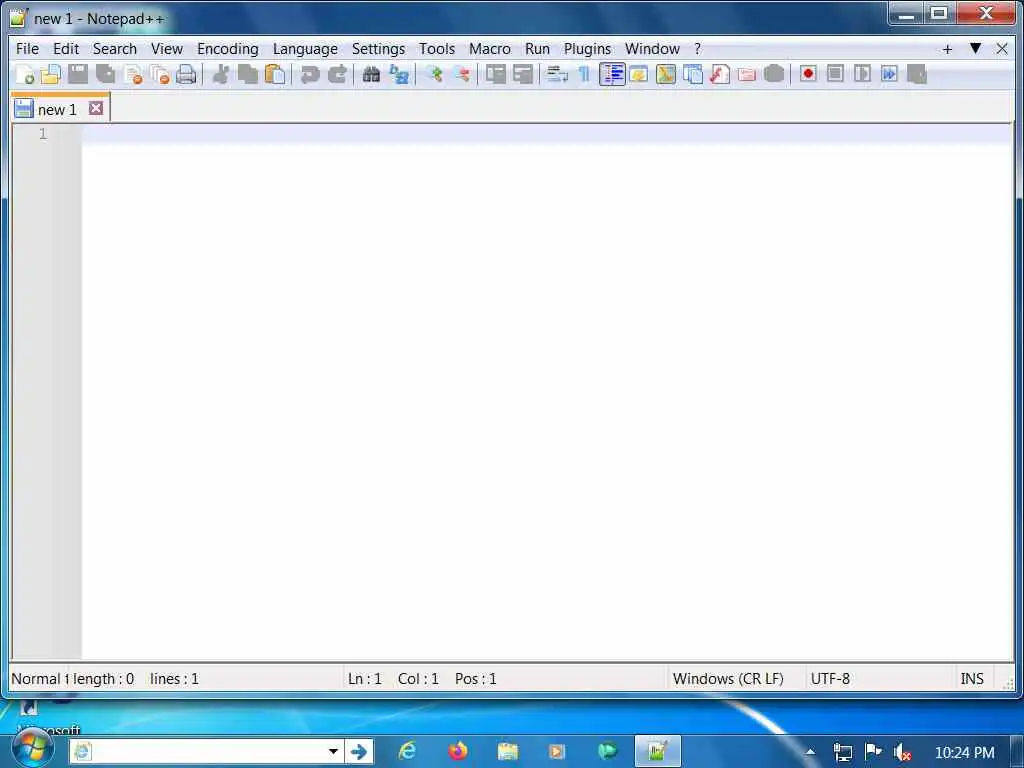Open the Define Your Language toolbar icon
Viewport: 1024px width, 768px height.
(639, 74)
